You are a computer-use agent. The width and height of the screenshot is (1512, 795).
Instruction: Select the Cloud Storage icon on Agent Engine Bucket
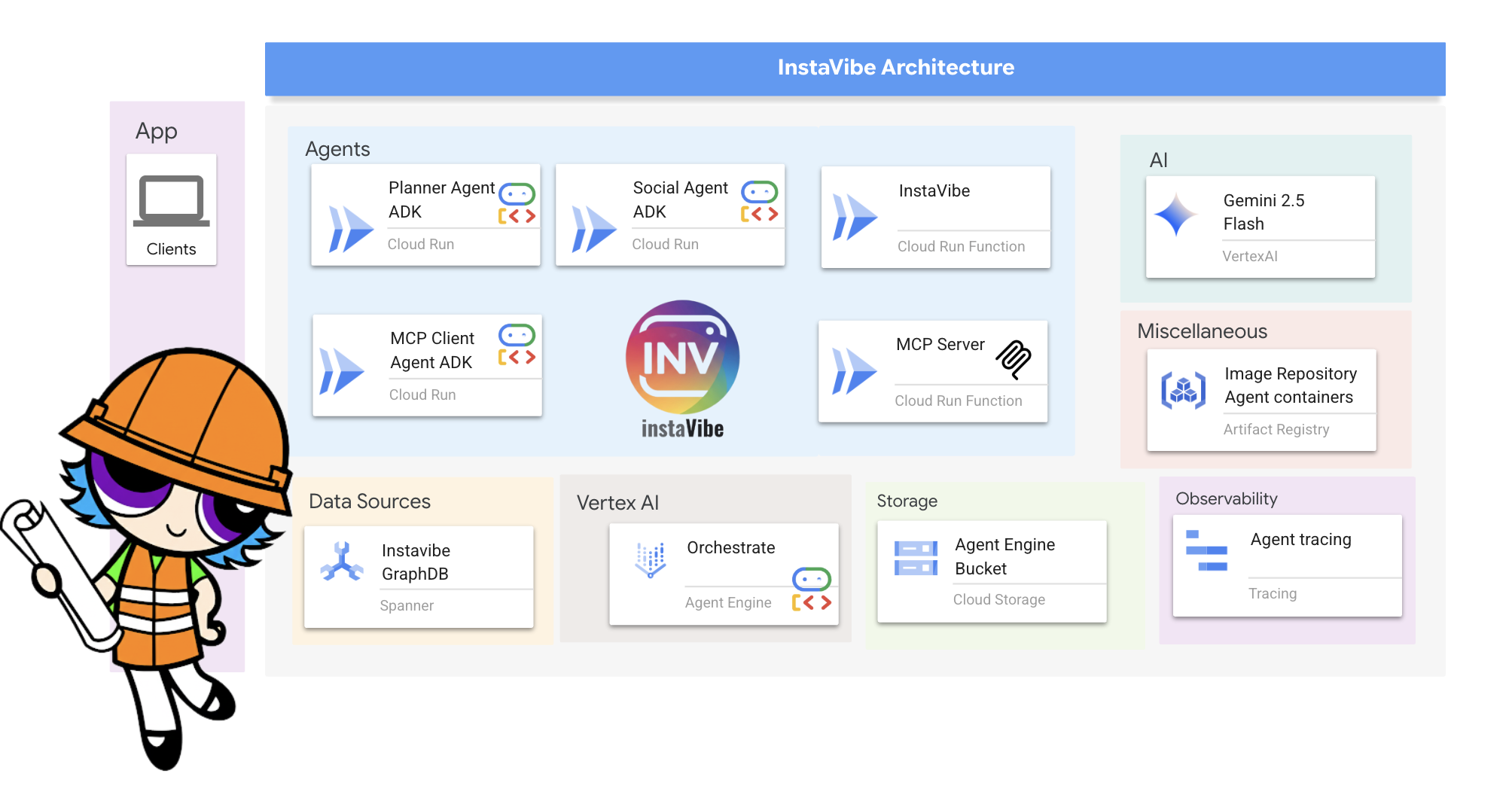(915, 557)
